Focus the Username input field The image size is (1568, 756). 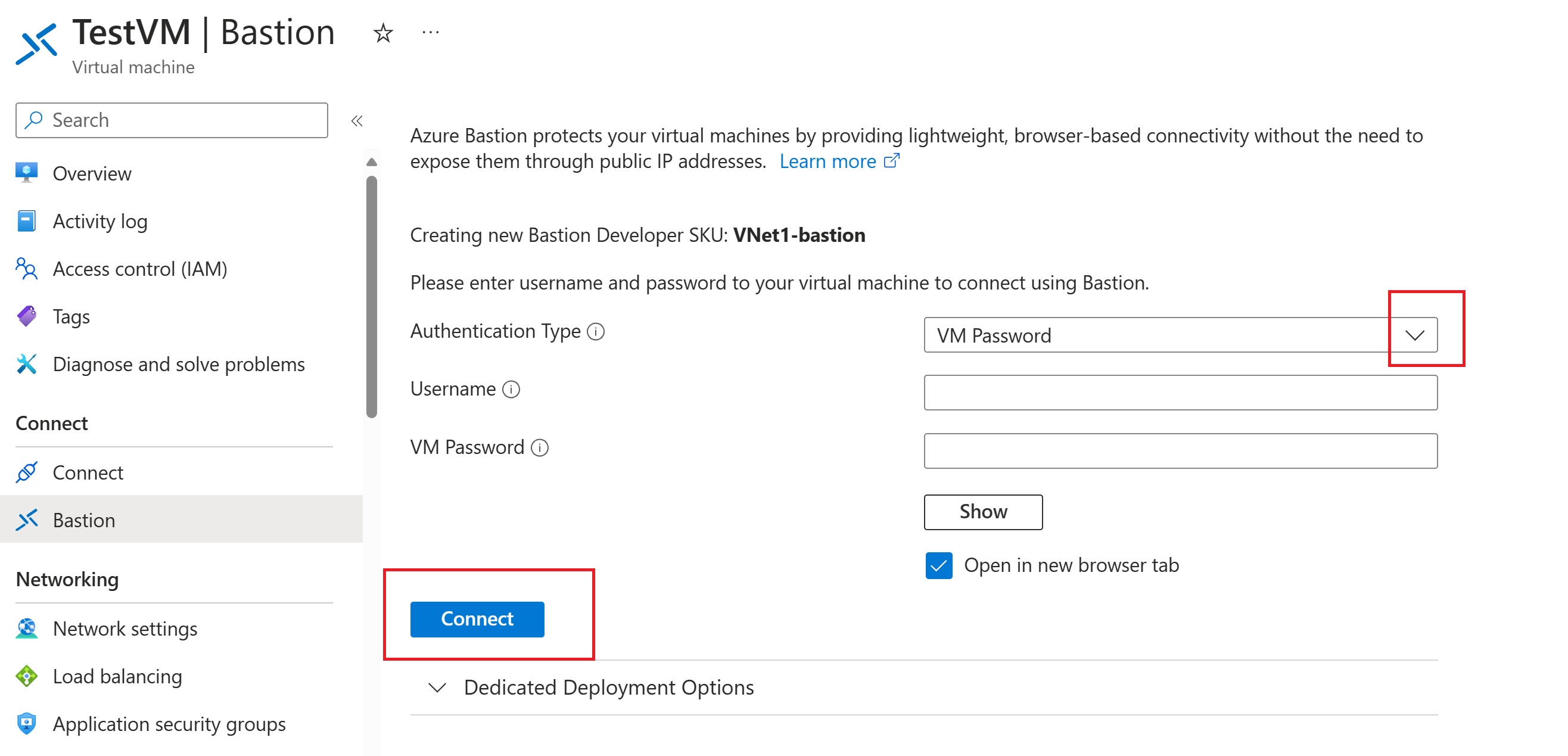click(x=1180, y=393)
